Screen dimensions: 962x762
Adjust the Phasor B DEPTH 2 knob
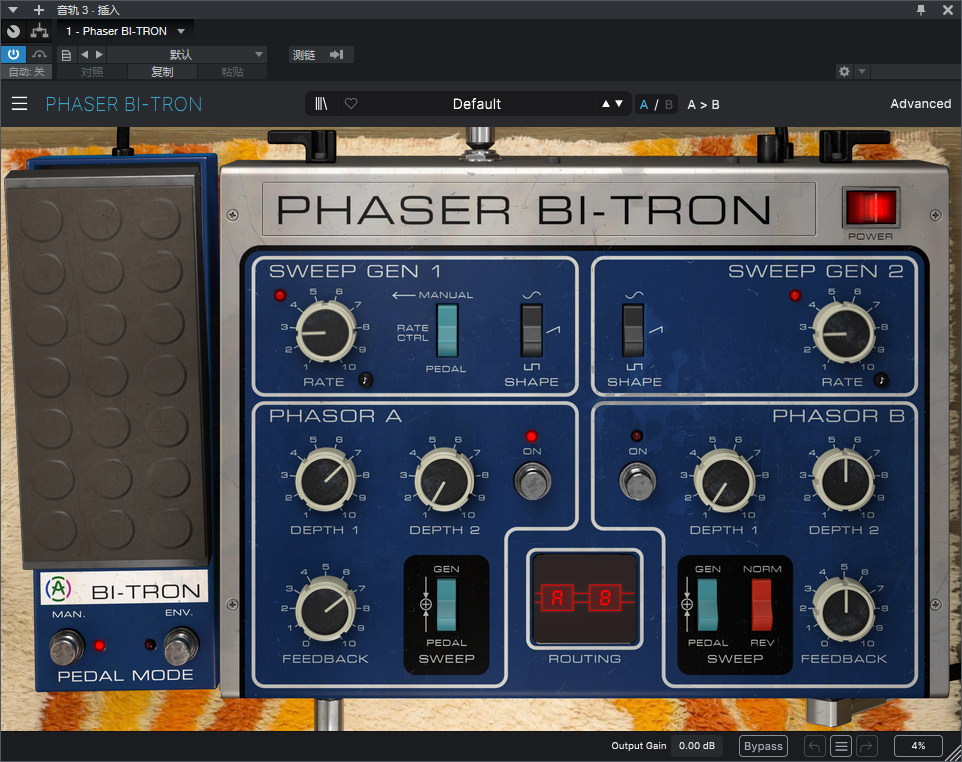point(845,480)
